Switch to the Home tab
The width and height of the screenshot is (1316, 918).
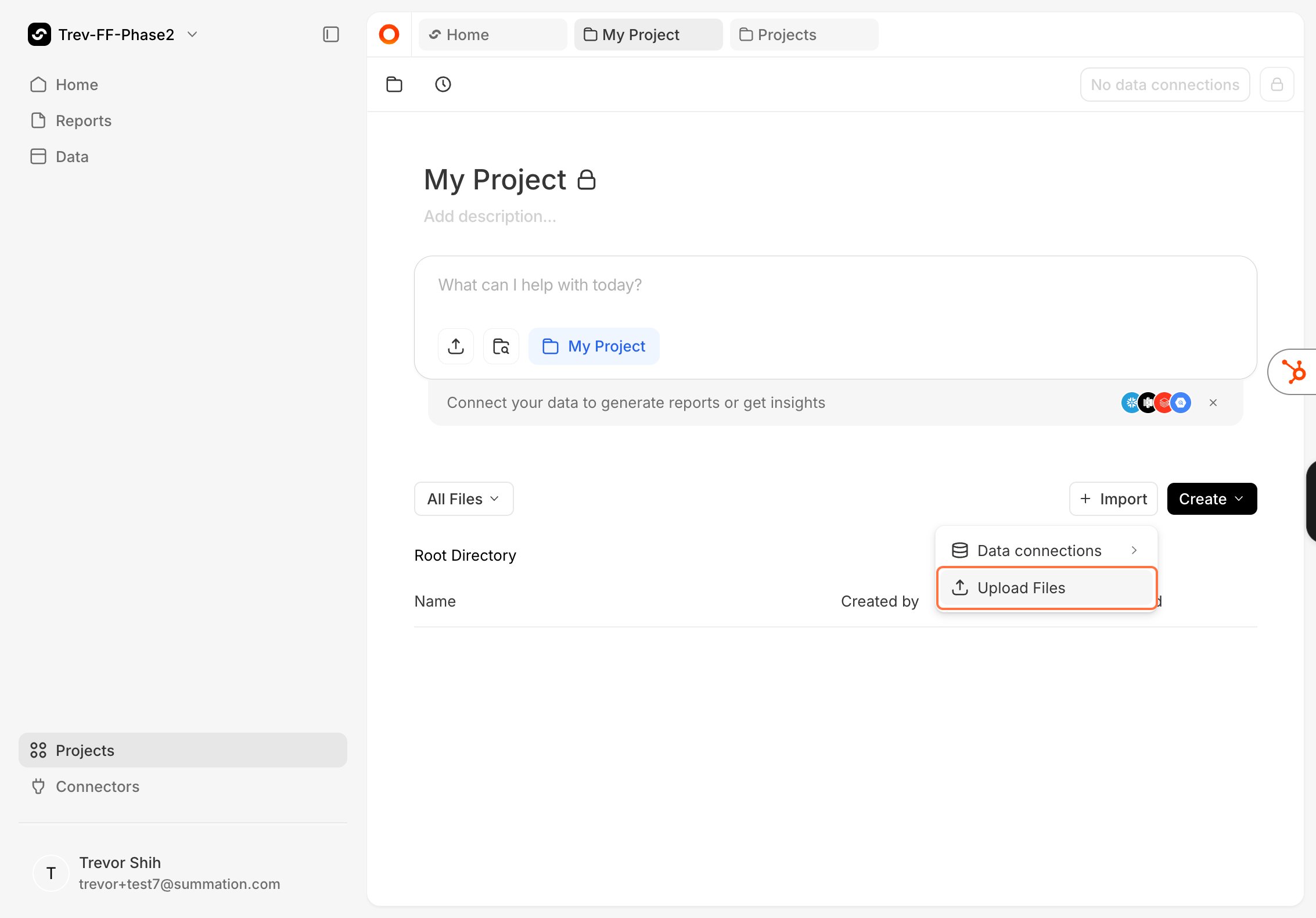tap(492, 34)
